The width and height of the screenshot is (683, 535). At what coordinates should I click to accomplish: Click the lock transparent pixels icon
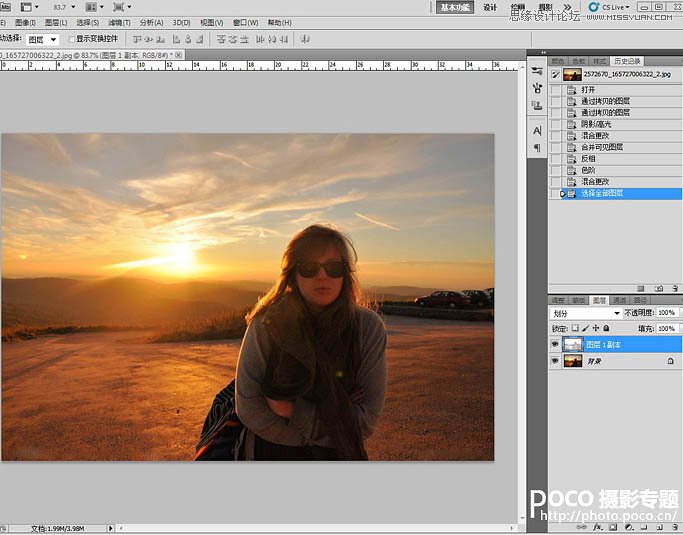click(x=575, y=328)
